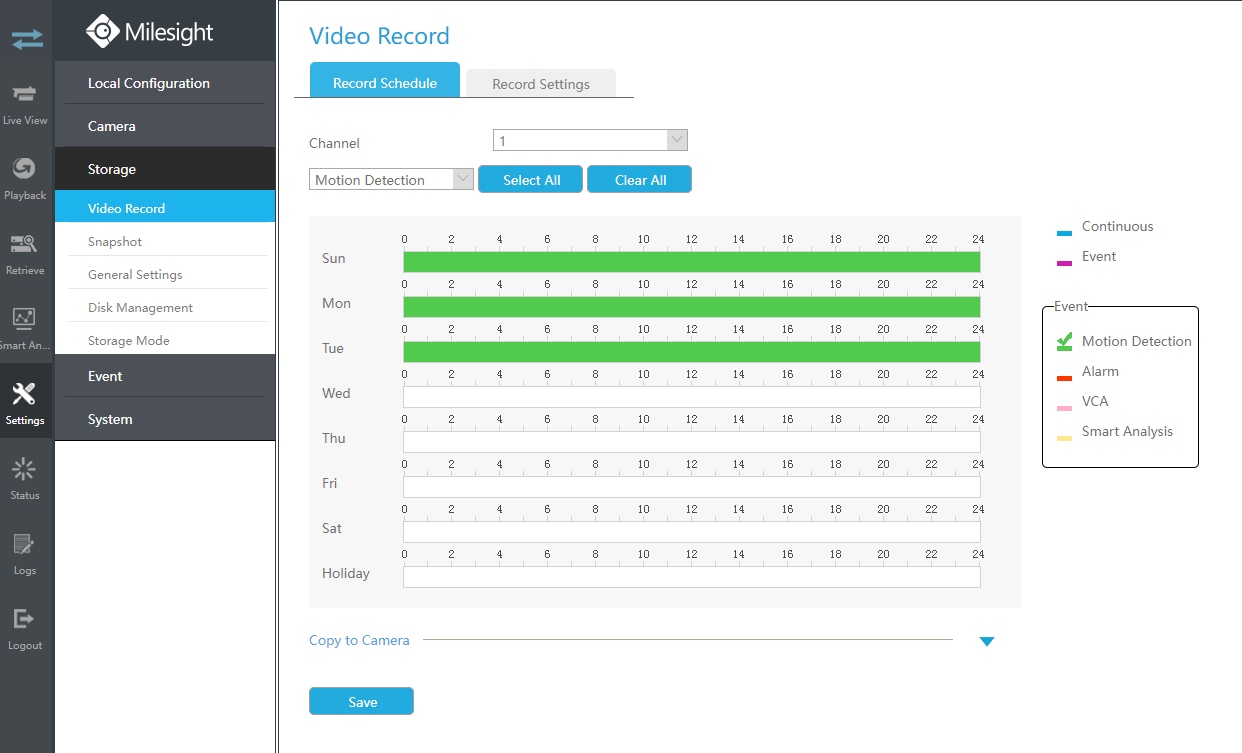Open the Snapshot submenu item
The height and width of the screenshot is (753, 1242).
coord(165,241)
